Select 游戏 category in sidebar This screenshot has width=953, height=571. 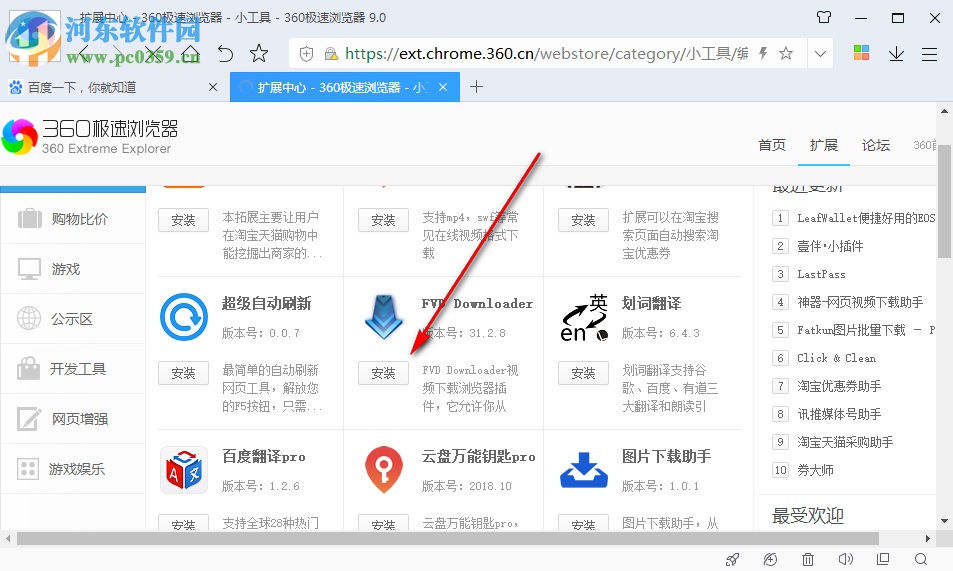[73, 269]
